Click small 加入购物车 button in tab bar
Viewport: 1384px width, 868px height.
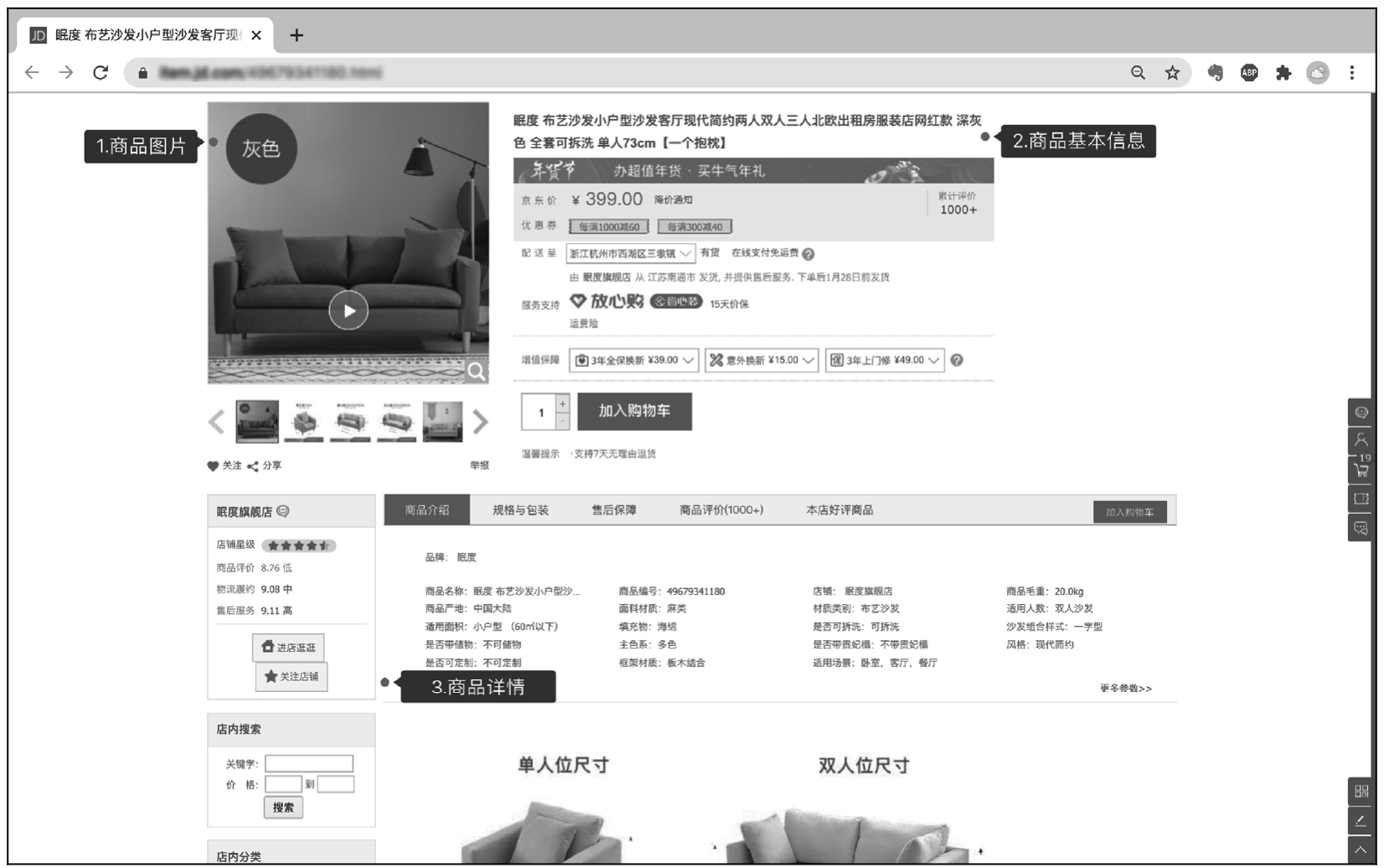pos(1129,512)
